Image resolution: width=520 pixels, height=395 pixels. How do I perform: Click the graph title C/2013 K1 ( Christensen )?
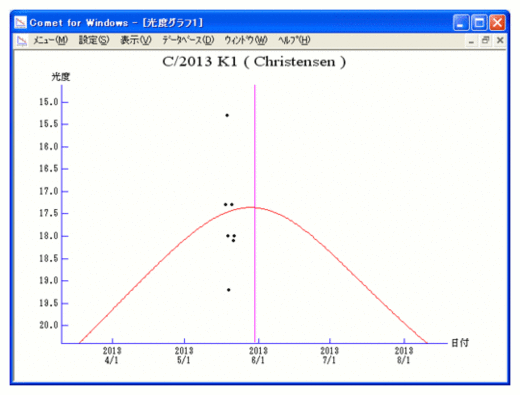[254, 62]
